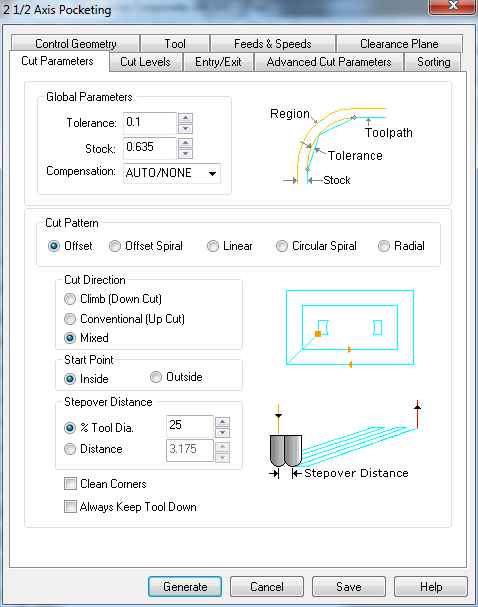Increase Stock with the up arrow
This screenshot has height=607, width=478.
tap(185, 143)
